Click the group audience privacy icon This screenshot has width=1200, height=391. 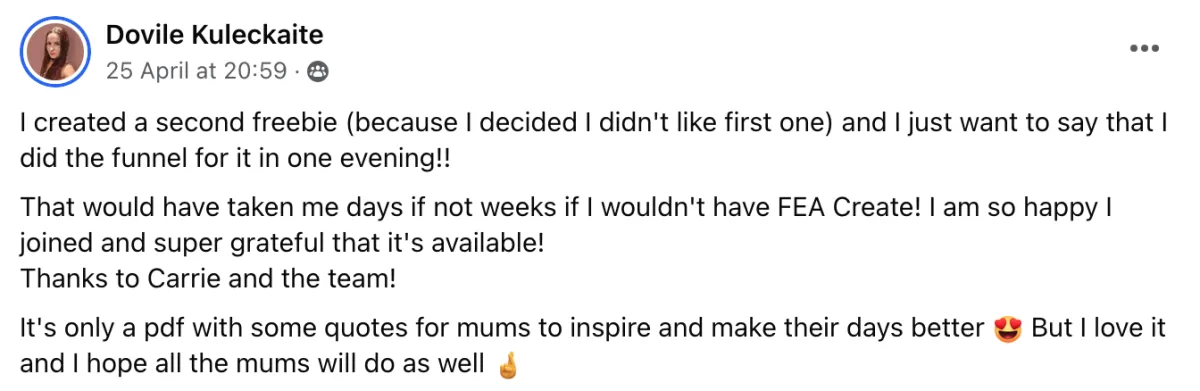point(319,71)
